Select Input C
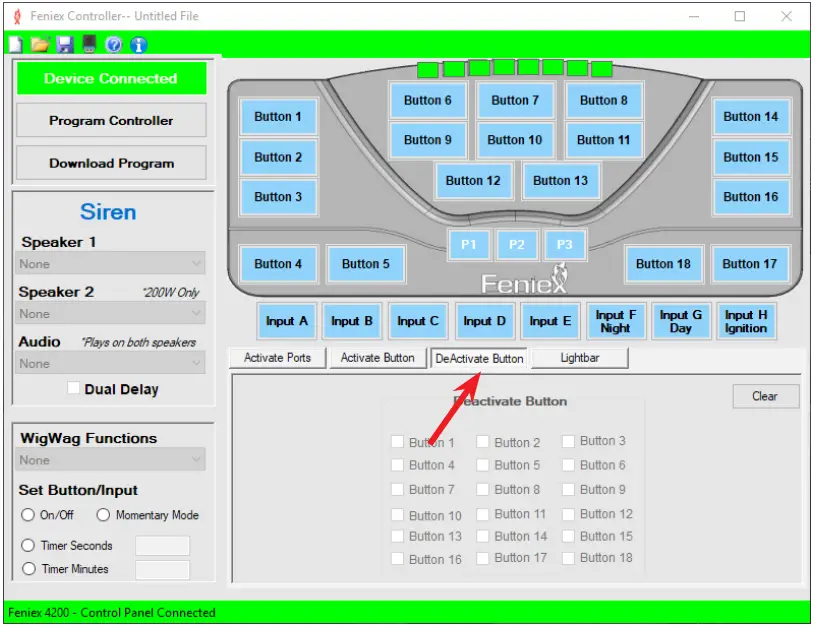 click(418, 321)
